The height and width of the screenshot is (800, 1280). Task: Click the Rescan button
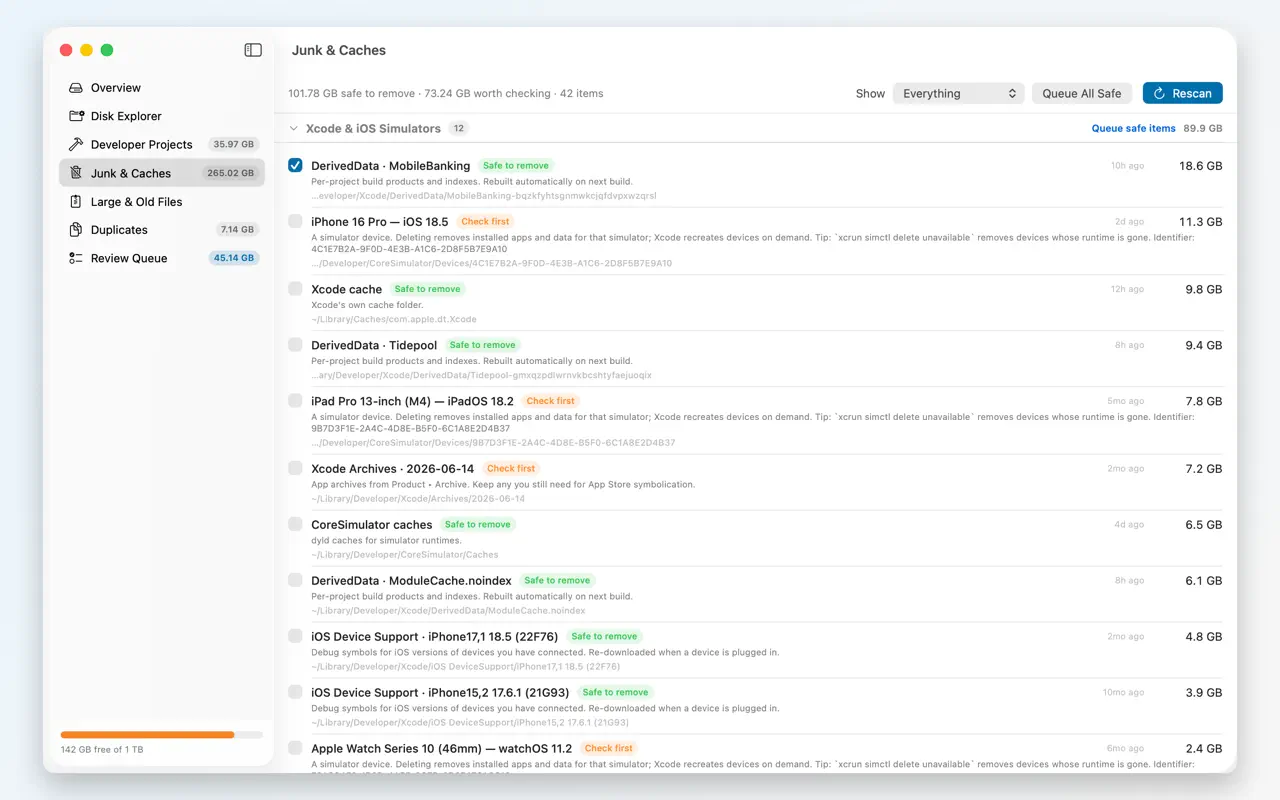pyautogui.click(x=1182, y=93)
